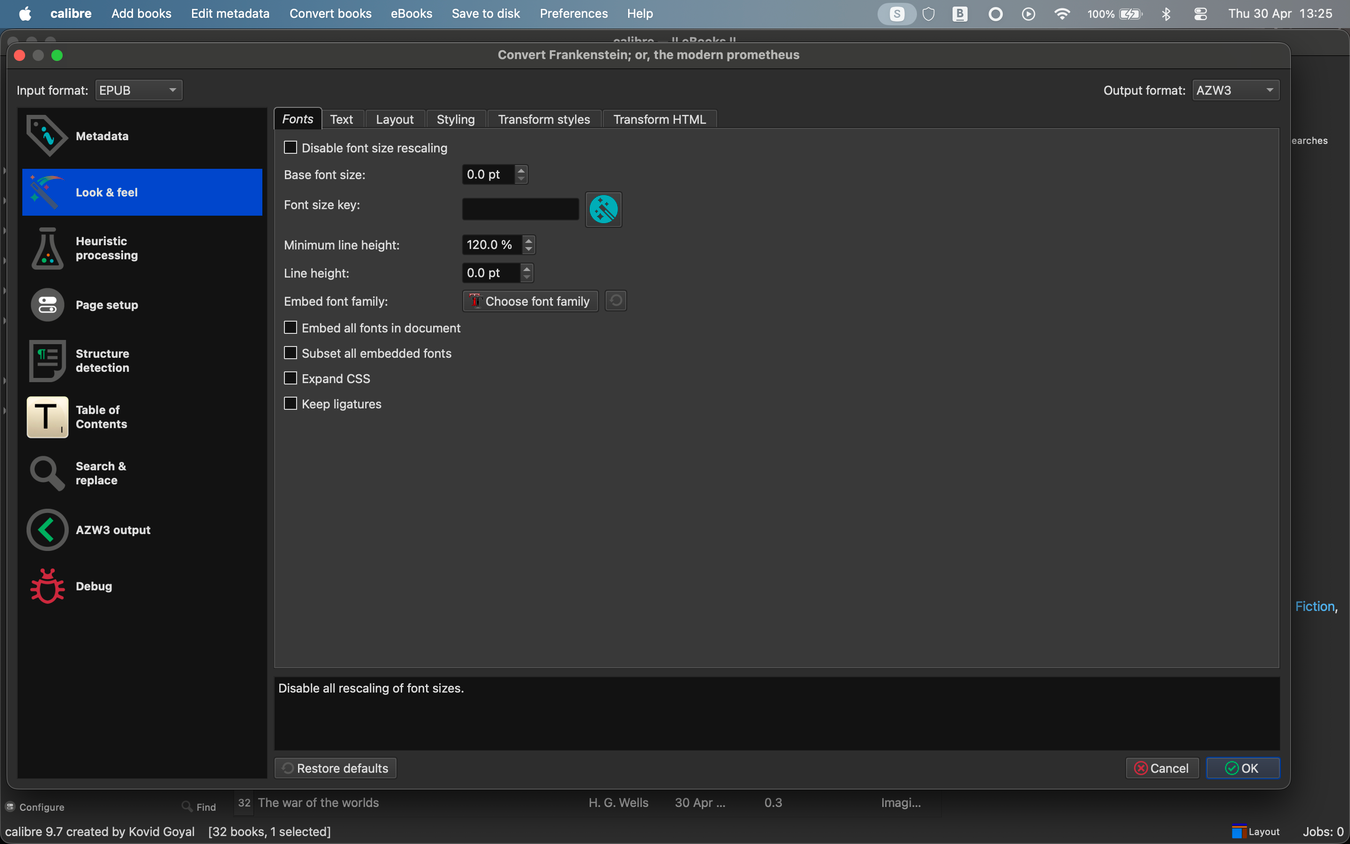Viewport: 1350px width, 844px height.
Task: Increase the Line height value
Action: pyautogui.click(x=527, y=268)
